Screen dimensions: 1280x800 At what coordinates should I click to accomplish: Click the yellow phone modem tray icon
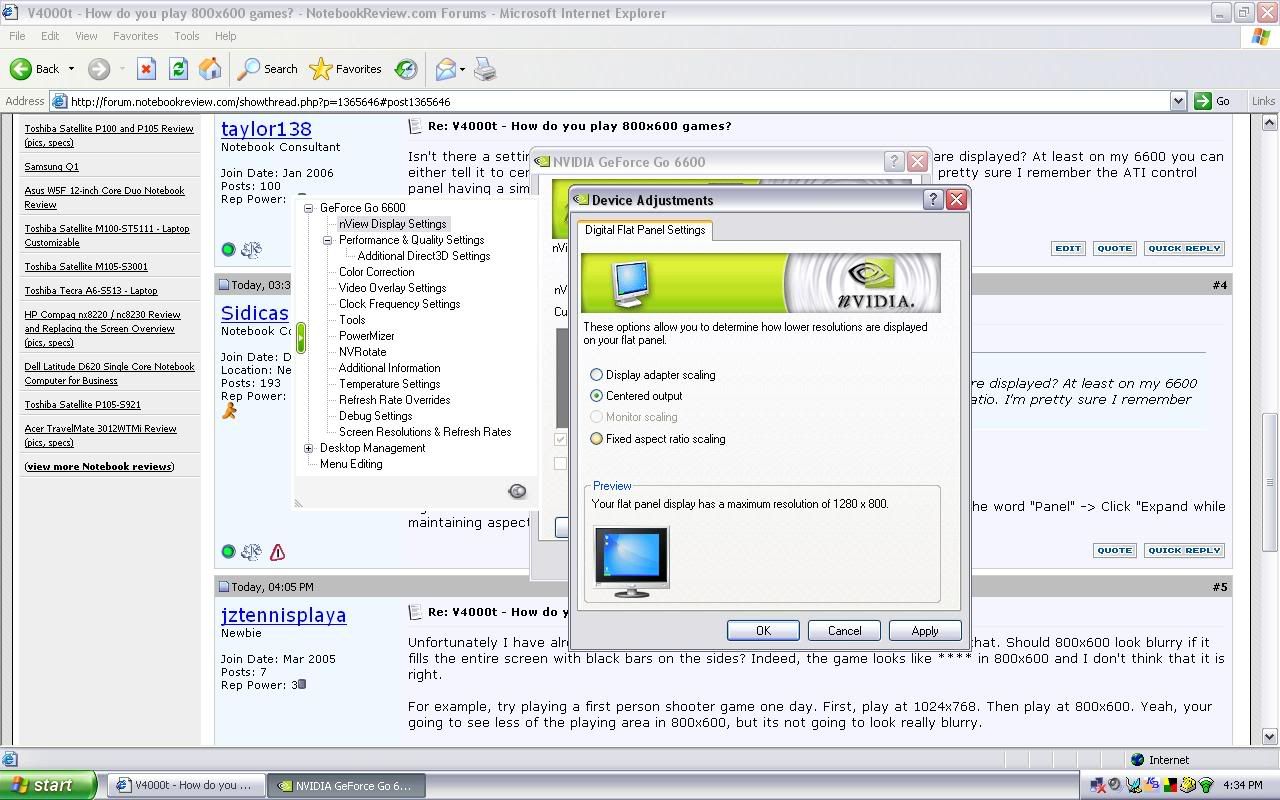pyautogui.click(x=1187, y=785)
